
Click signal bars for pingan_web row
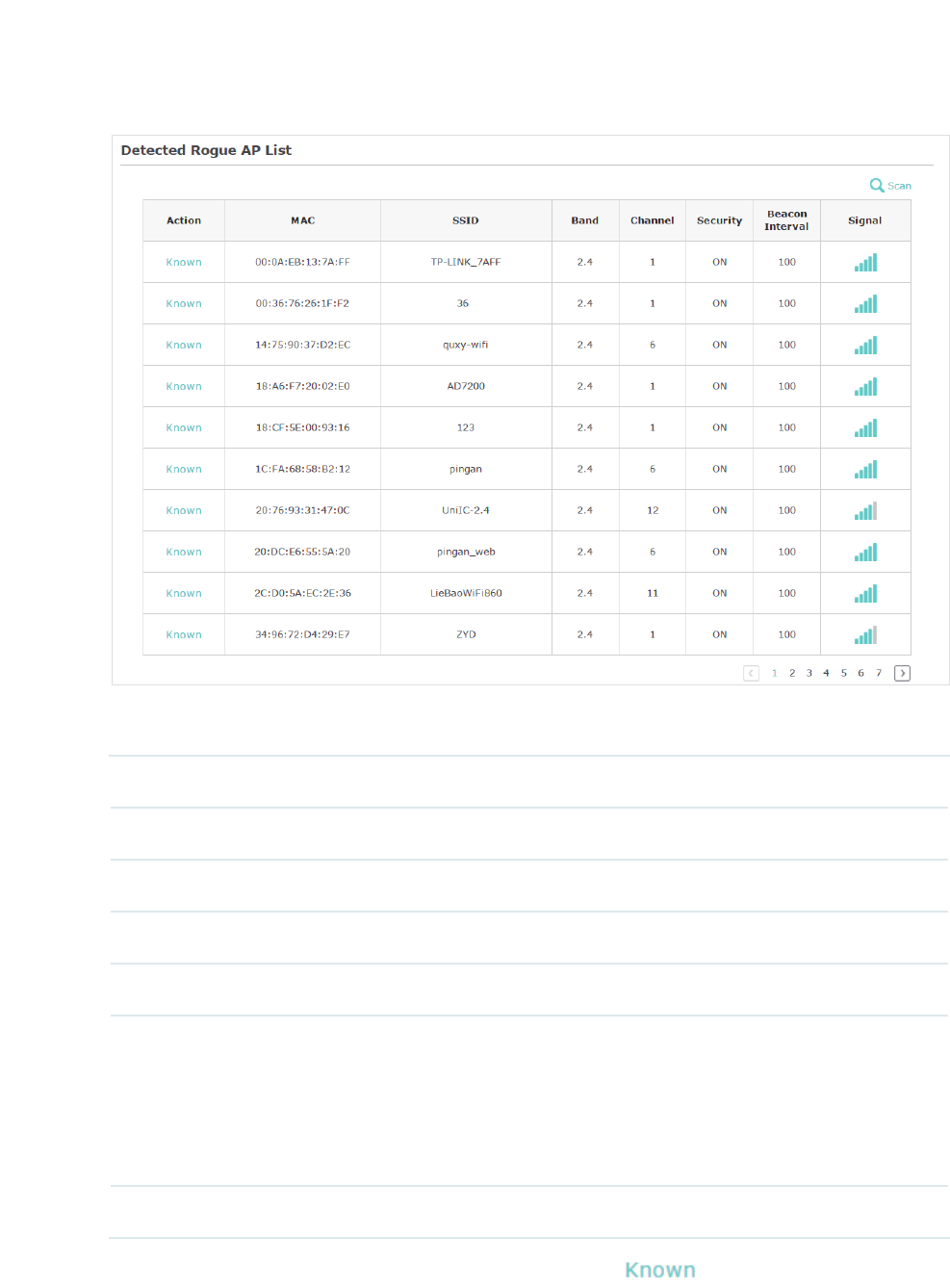[865, 552]
